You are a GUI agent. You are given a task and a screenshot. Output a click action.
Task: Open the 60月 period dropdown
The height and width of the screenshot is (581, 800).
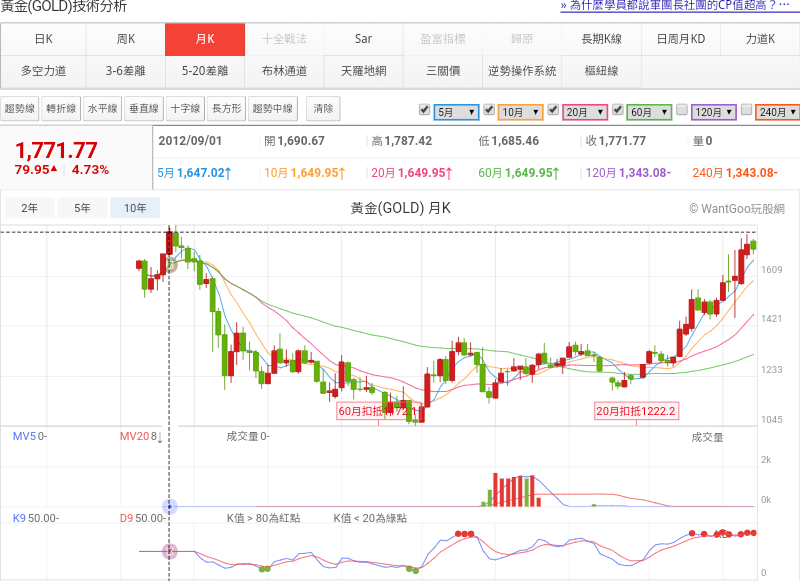click(649, 112)
